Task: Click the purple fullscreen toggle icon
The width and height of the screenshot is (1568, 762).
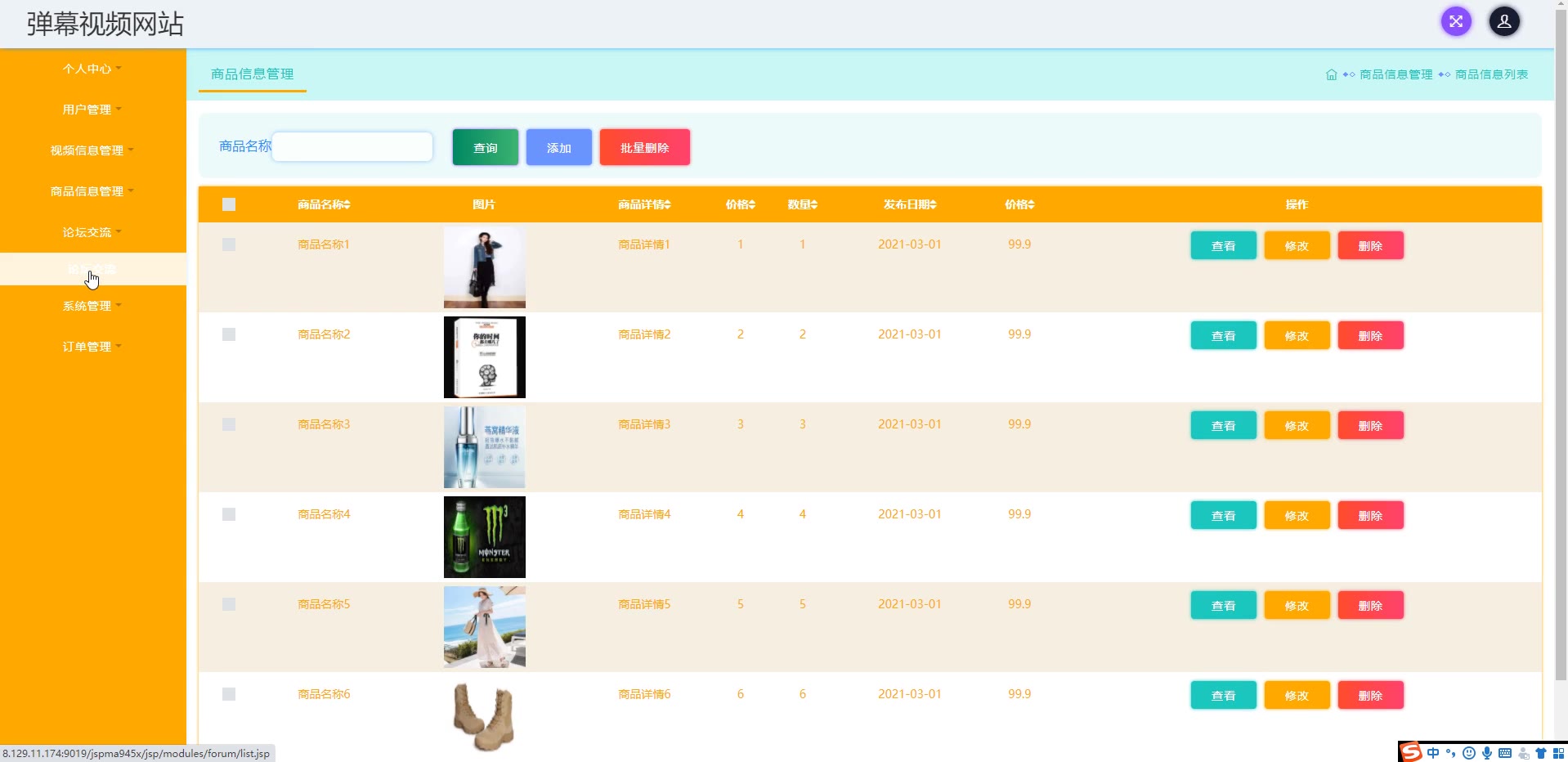Action: [1455, 22]
